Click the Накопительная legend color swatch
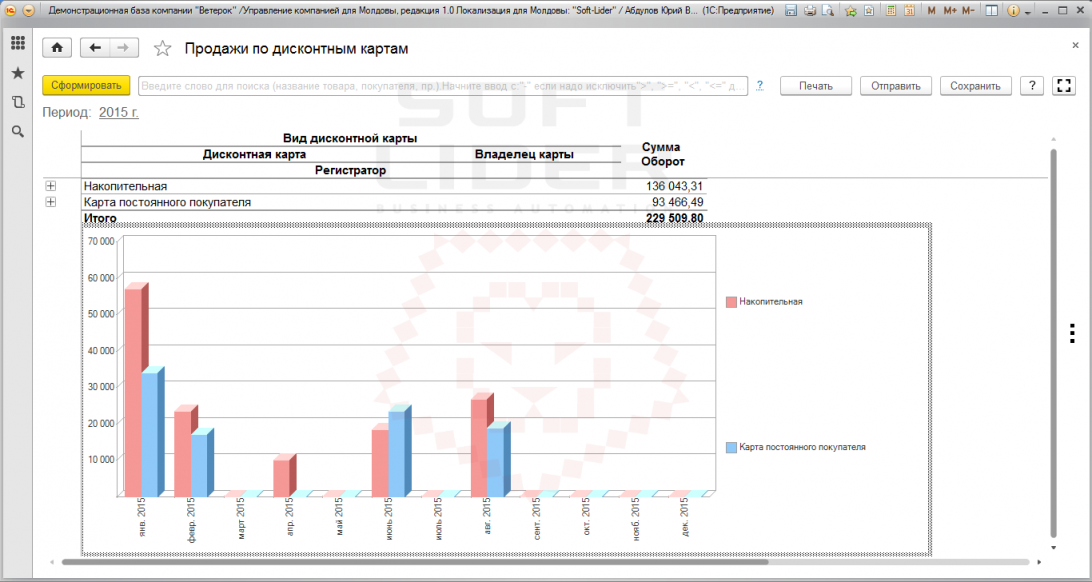This screenshot has height=582, width=1092. (731, 302)
